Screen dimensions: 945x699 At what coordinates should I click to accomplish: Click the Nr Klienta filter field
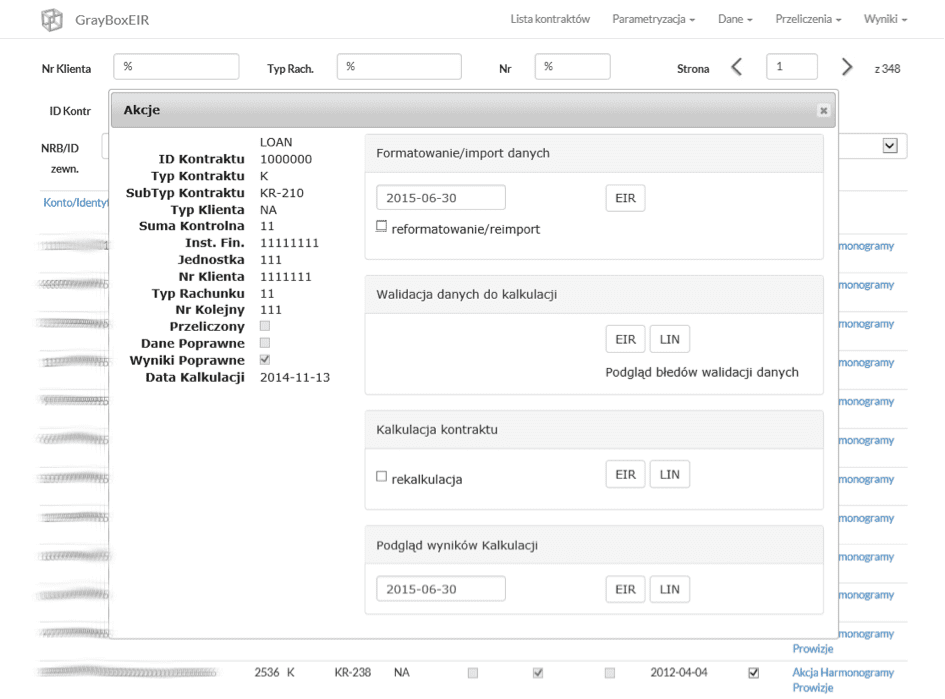point(176,66)
